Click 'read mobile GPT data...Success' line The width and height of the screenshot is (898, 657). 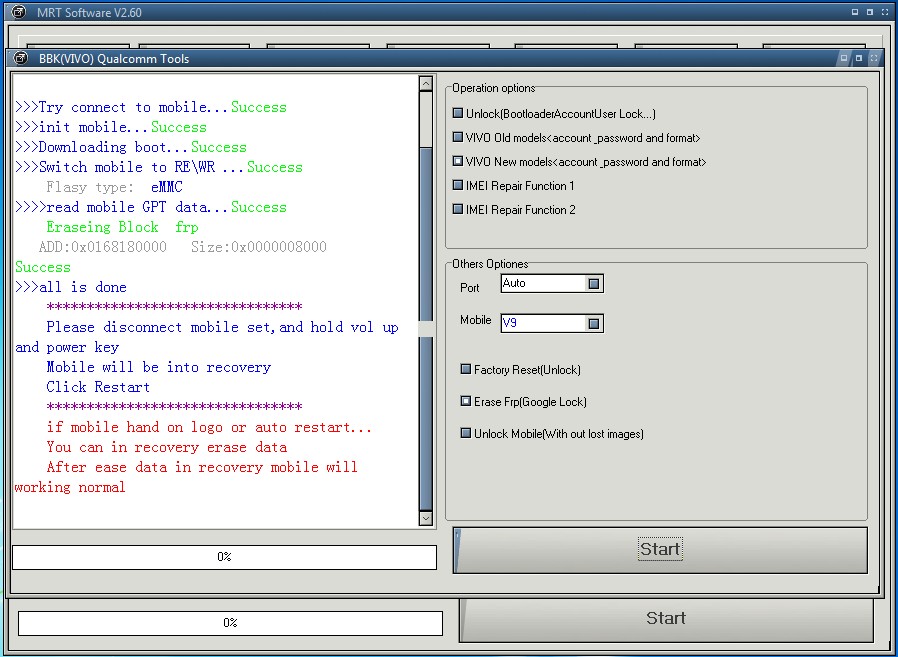[151, 207]
